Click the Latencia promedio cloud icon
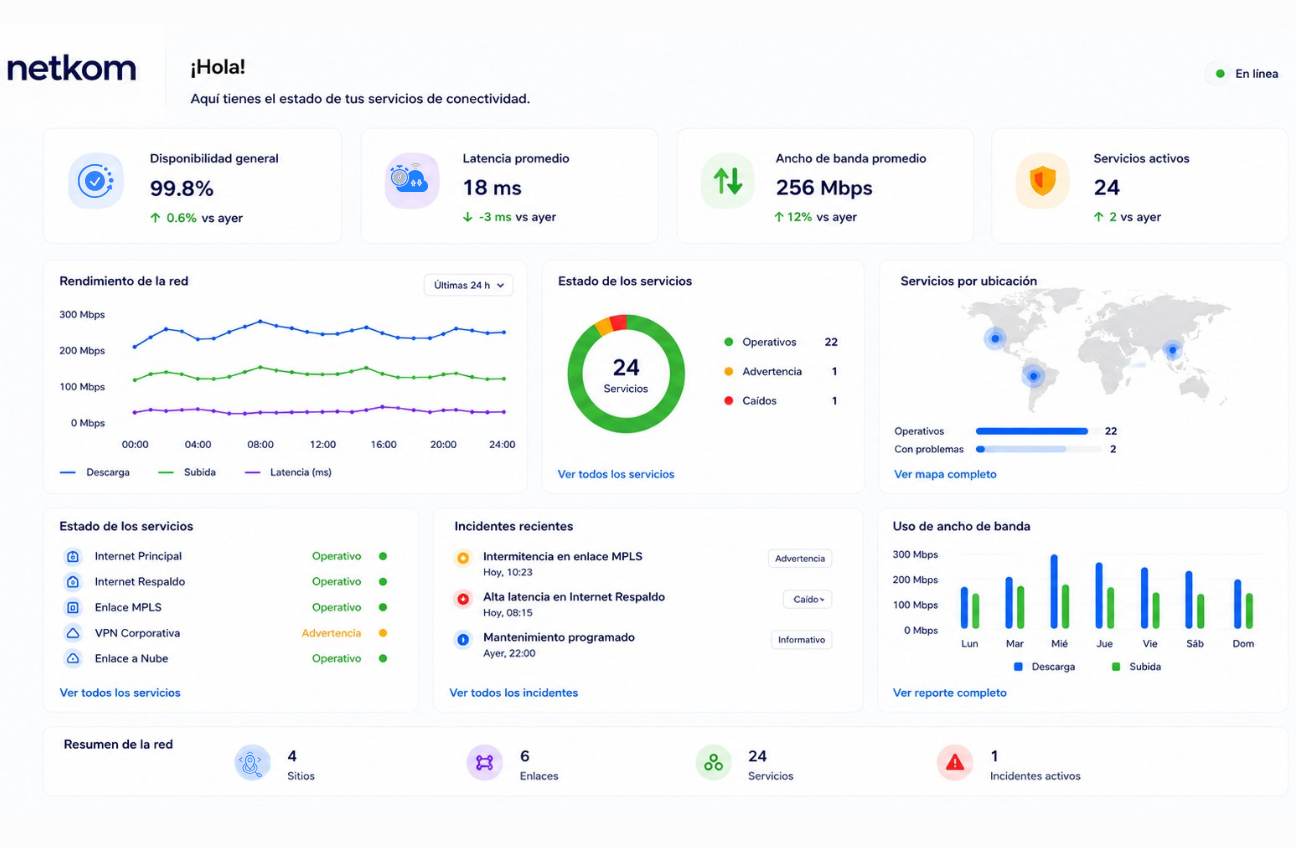1296x848 pixels. pos(412,181)
